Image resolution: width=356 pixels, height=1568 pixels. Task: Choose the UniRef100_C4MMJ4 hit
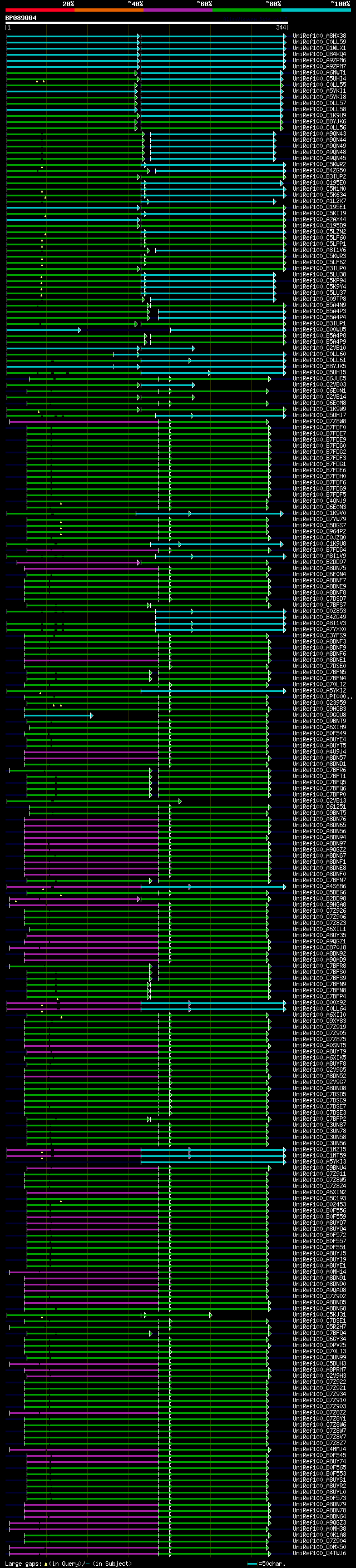tap(319, 1449)
